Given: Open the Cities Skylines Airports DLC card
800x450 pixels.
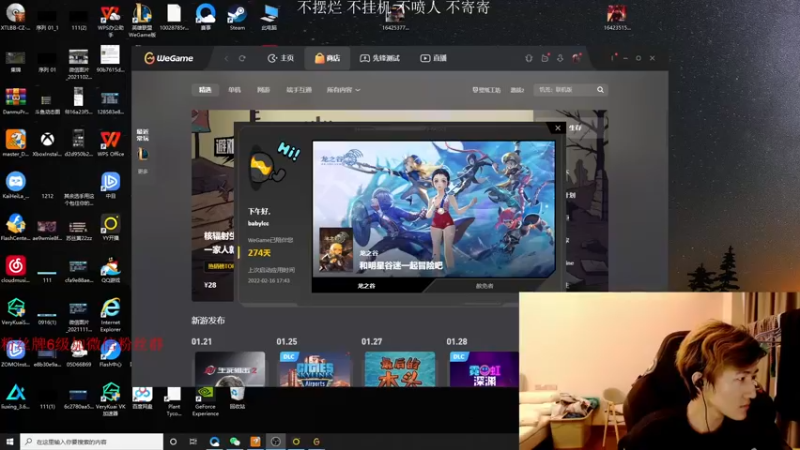Looking at the screenshot, I should (315, 369).
